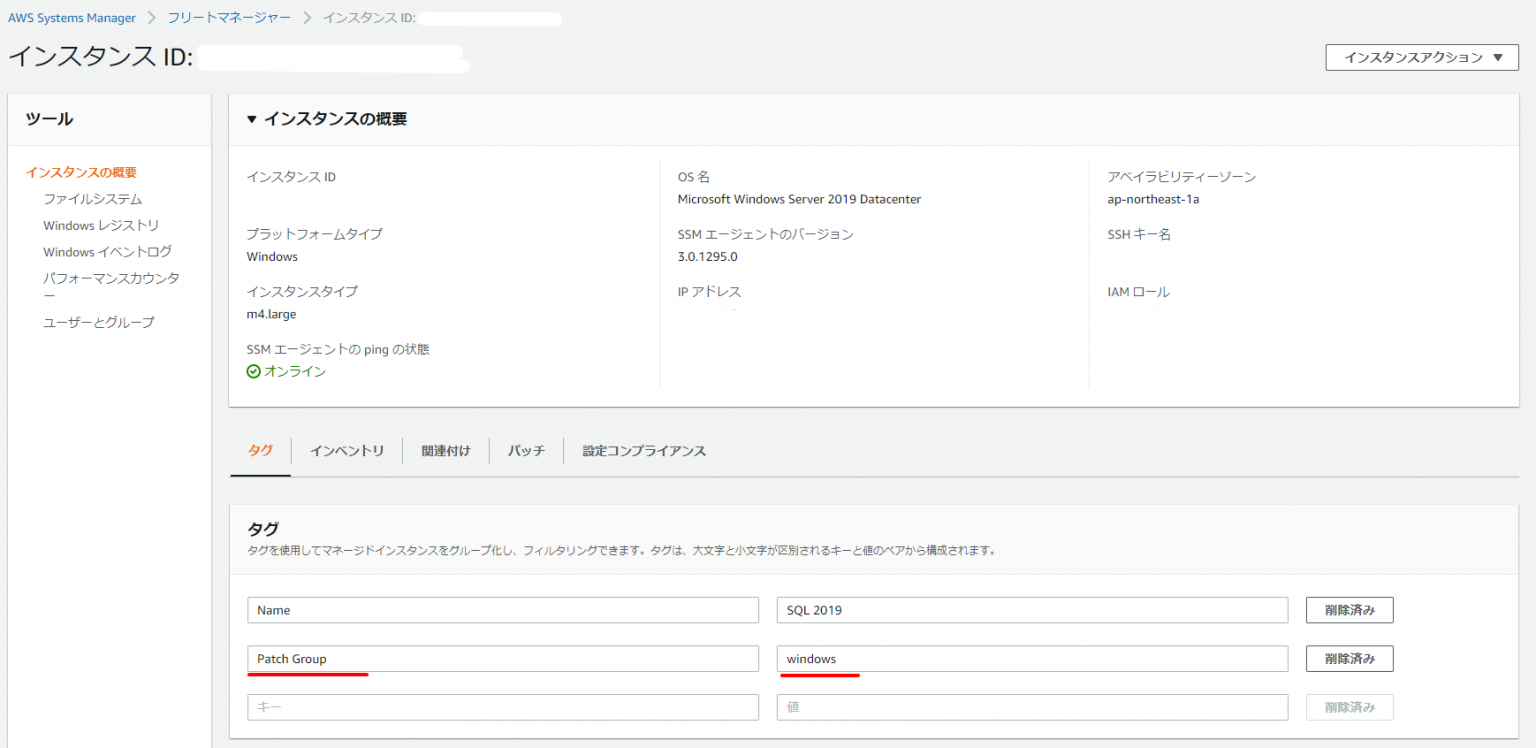Viewport: 1536px width, 748px height.
Task: Click 削除済み button for Name tag
Action: [1349, 610]
